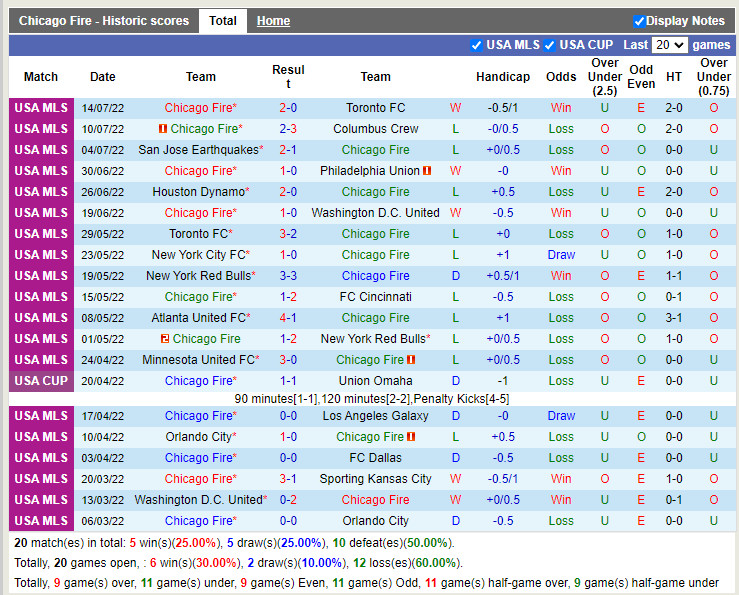Click the 3-3 result versus New York Red Bulls

point(288,276)
